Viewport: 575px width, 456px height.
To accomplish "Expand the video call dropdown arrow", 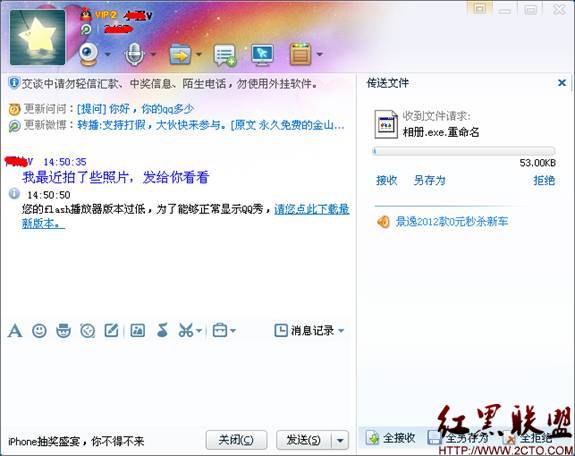I will [108, 54].
